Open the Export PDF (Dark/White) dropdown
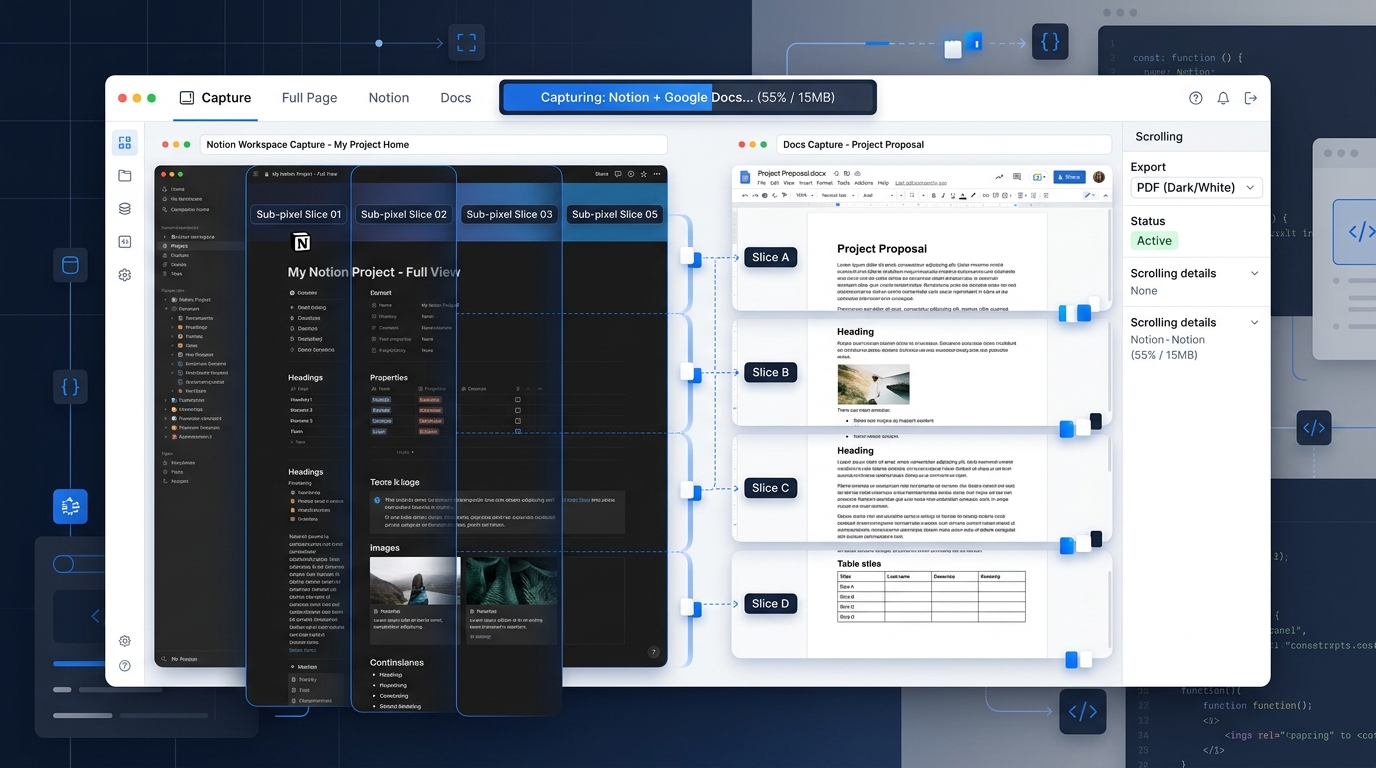 tap(1196, 188)
